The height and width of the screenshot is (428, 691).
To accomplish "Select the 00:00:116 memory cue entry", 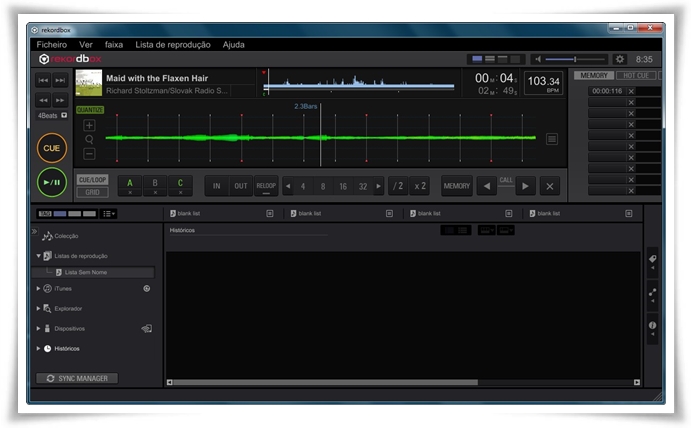I will pyautogui.click(x=607, y=91).
